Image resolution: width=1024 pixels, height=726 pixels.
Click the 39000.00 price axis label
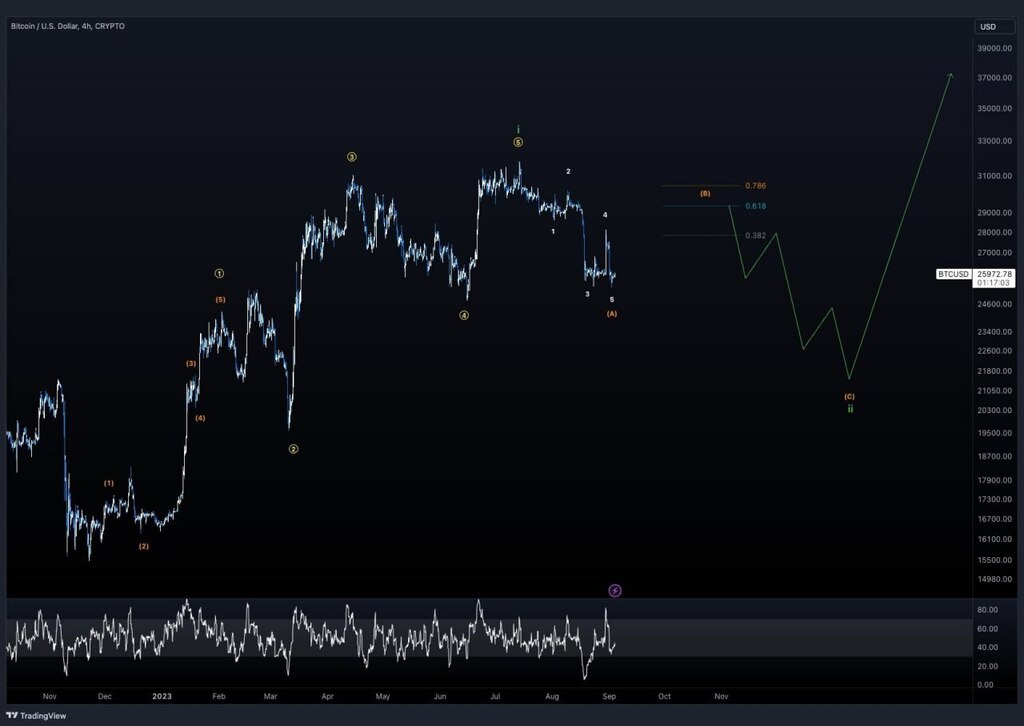click(995, 48)
